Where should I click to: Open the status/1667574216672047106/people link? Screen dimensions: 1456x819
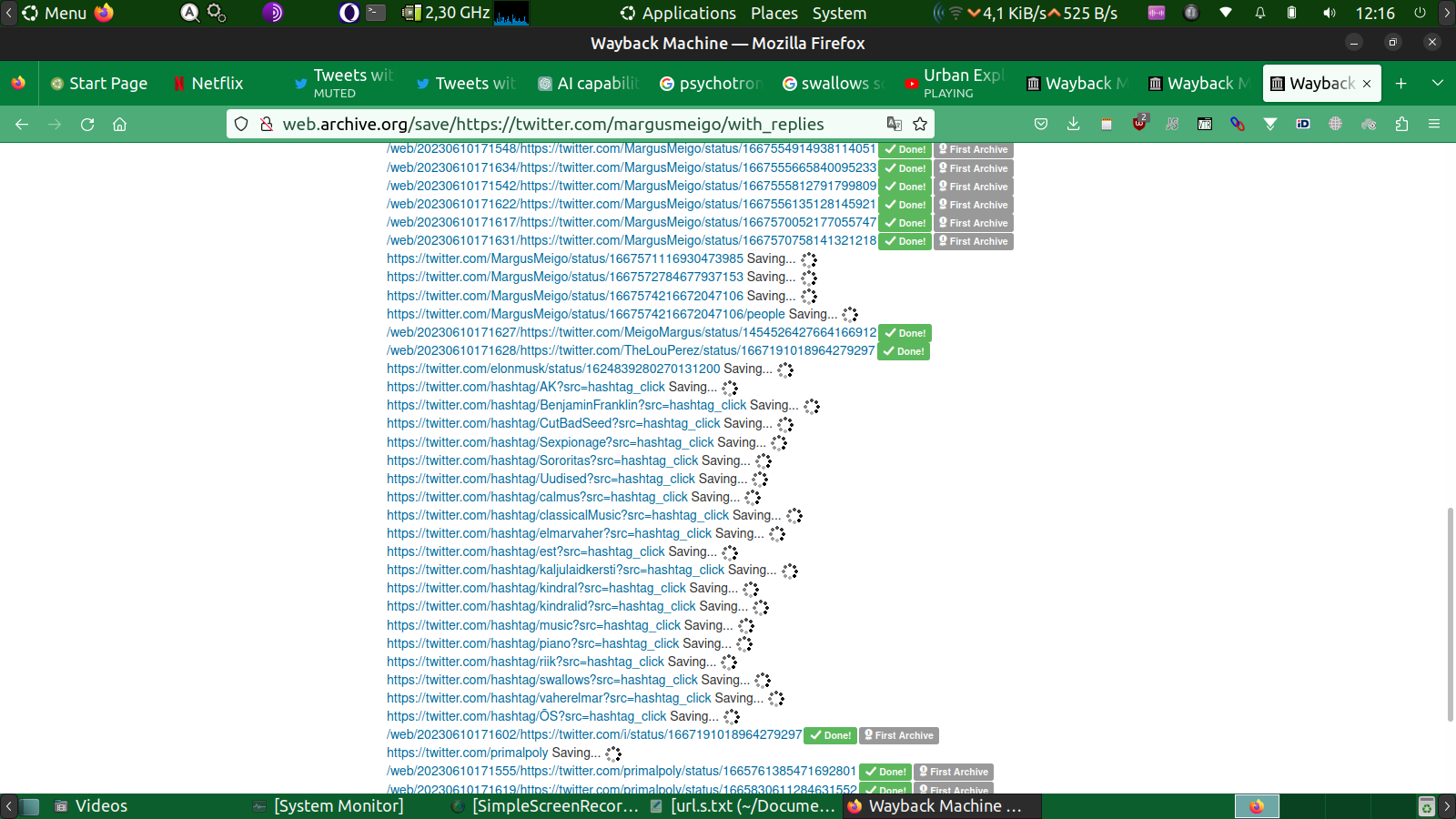tap(586, 314)
